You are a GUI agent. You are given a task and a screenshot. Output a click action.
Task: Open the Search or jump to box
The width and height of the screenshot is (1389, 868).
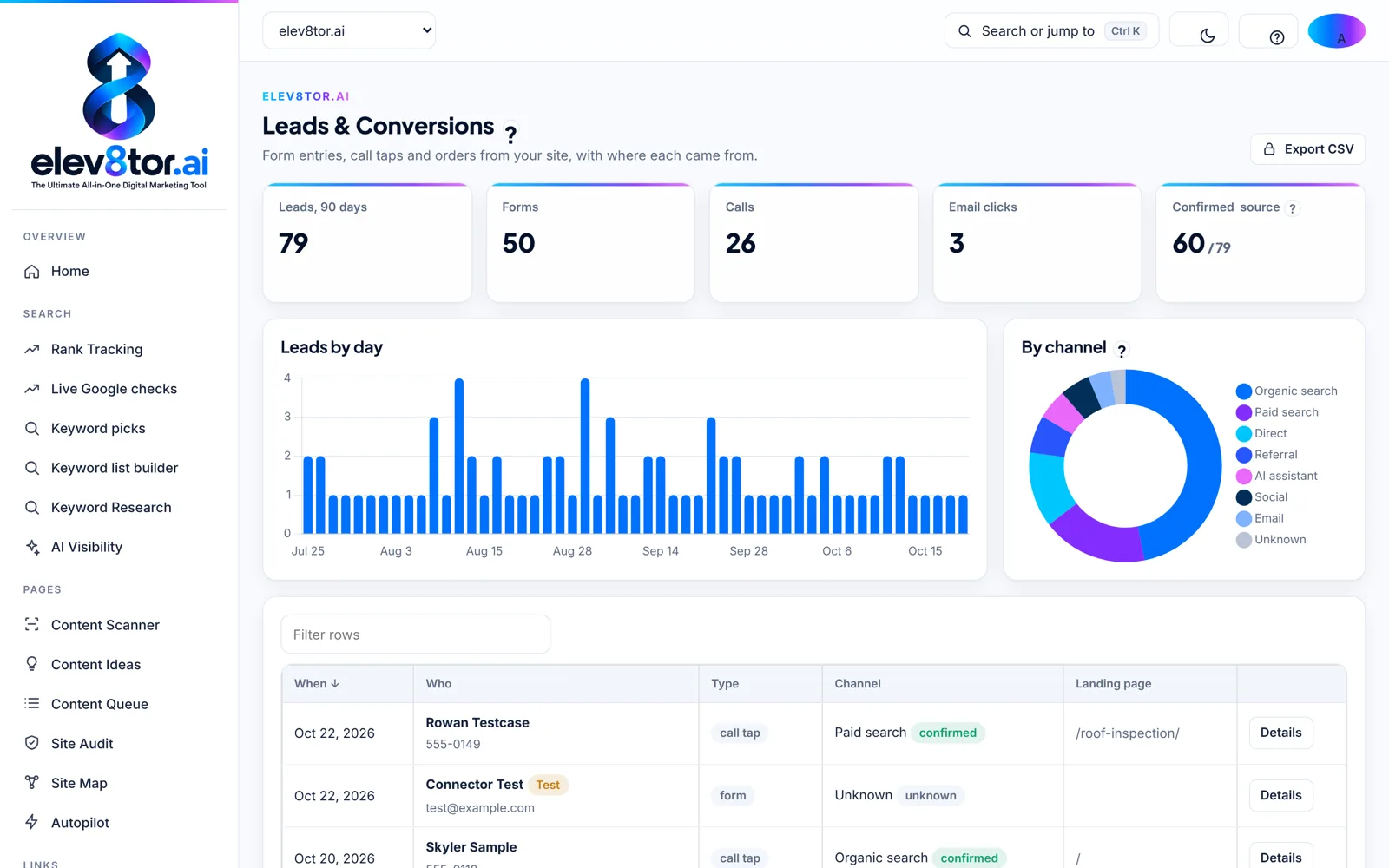pos(1051,30)
